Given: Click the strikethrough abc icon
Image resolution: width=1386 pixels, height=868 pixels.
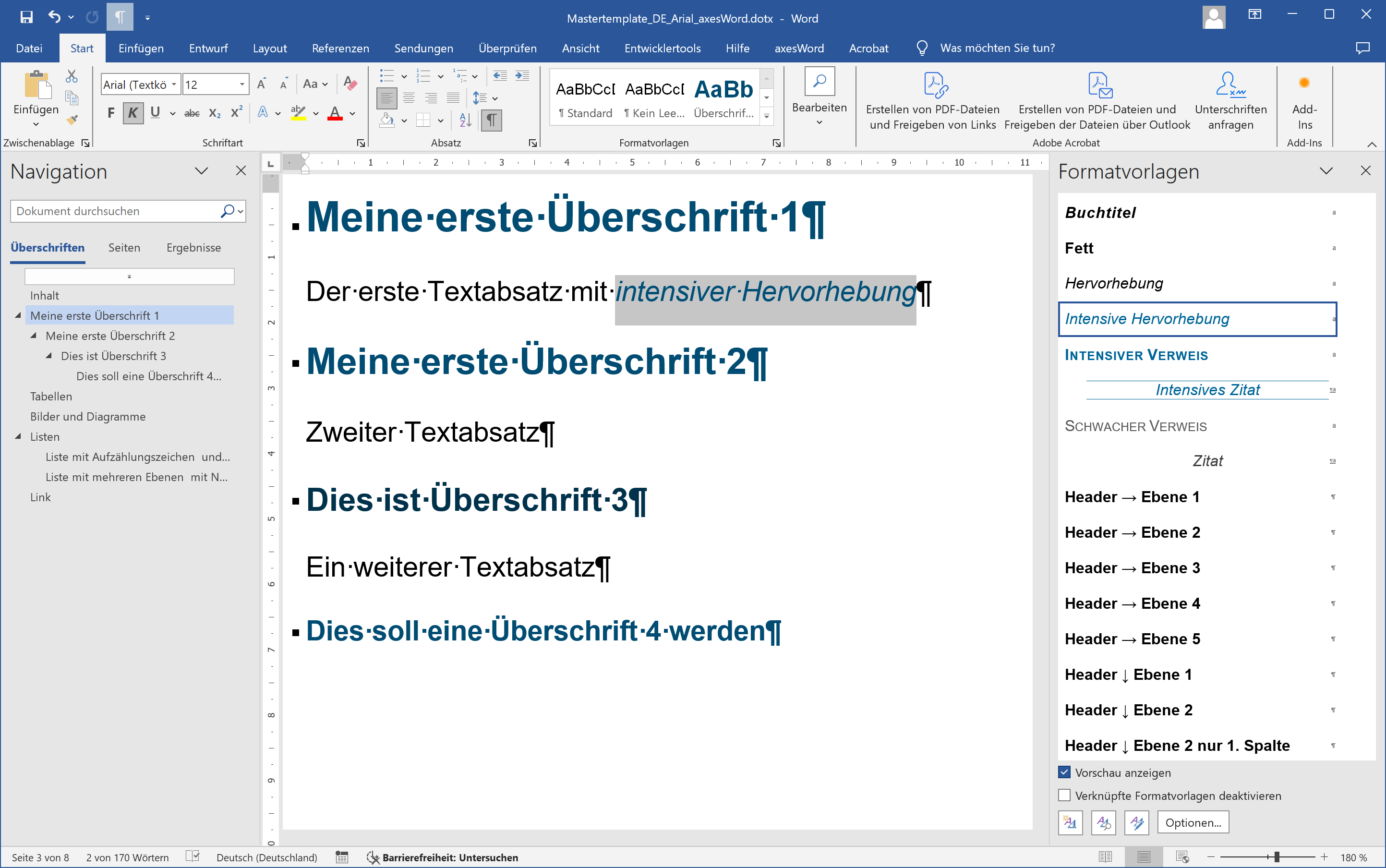Looking at the screenshot, I should click(192, 113).
